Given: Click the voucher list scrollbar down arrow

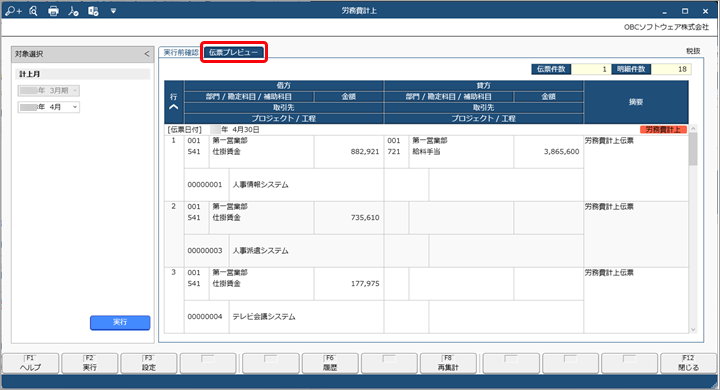Looking at the screenshot, I should pyautogui.click(x=693, y=329).
